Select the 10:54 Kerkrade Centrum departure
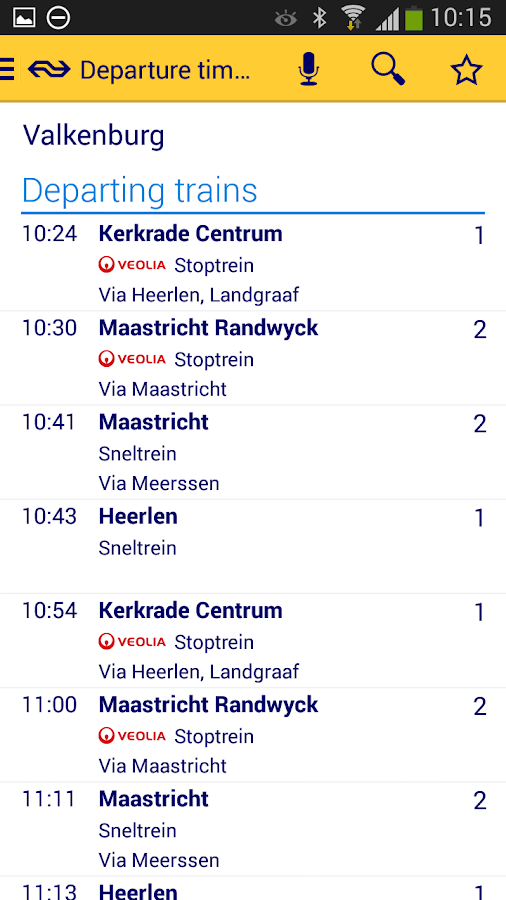The image size is (506, 900). pyautogui.click(x=253, y=641)
